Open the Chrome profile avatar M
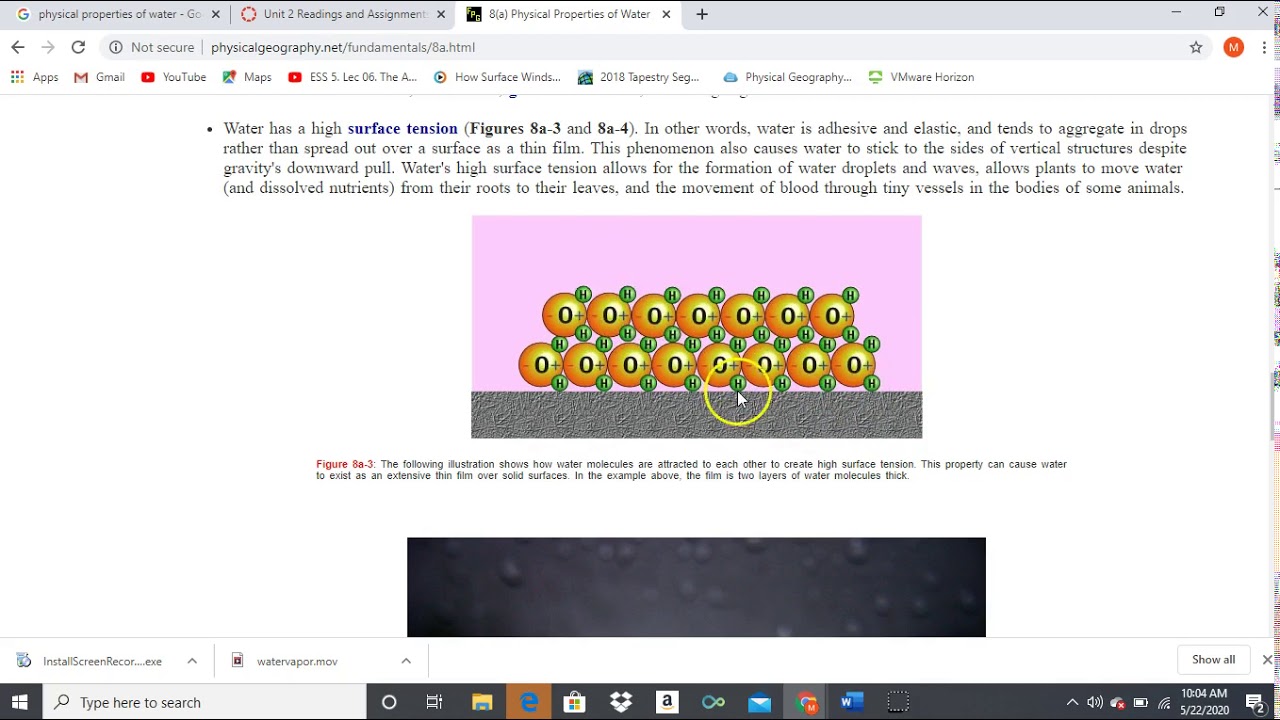 pos(1234,47)
